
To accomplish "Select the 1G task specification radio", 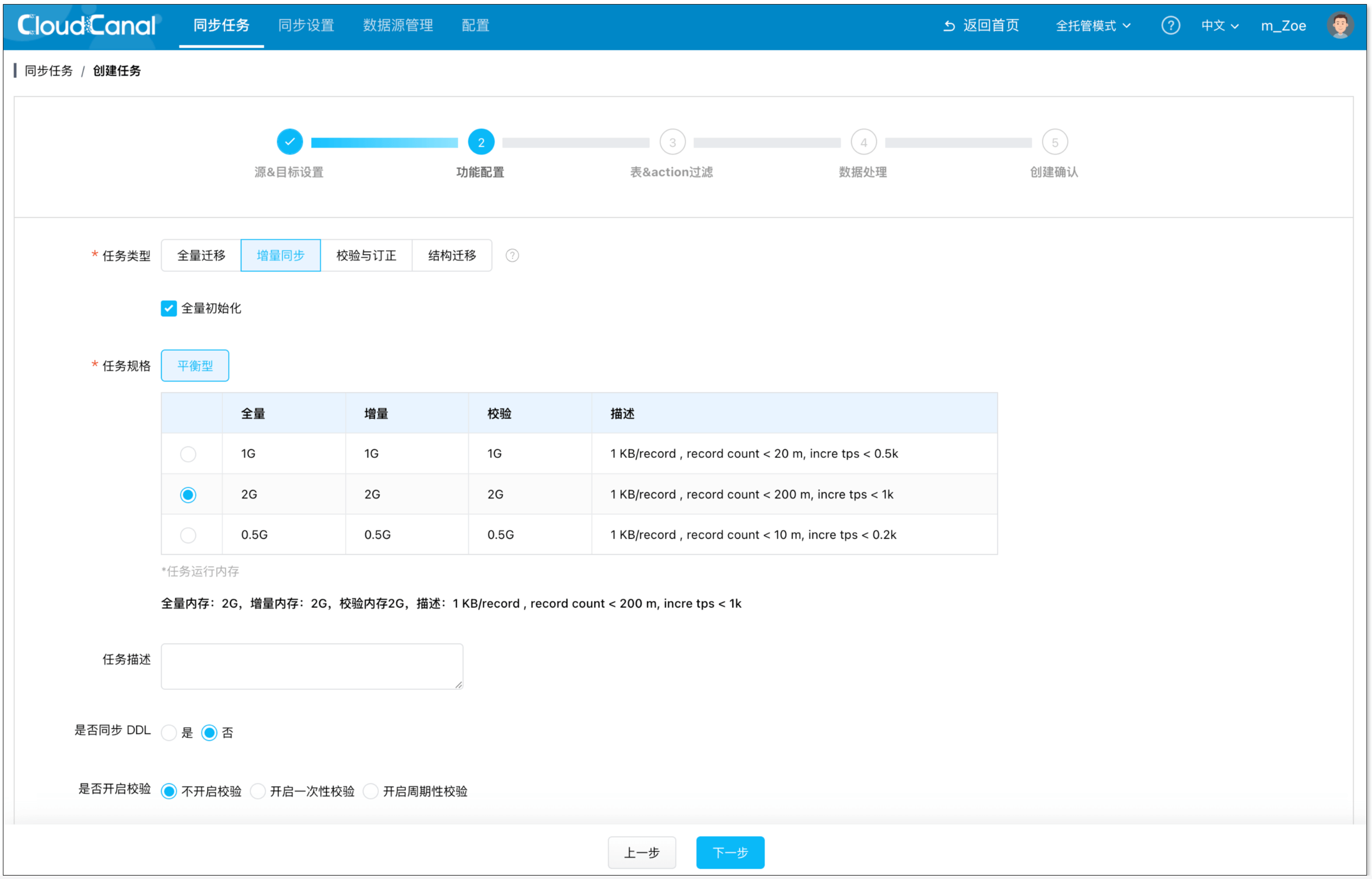I will tap(188, 454).
